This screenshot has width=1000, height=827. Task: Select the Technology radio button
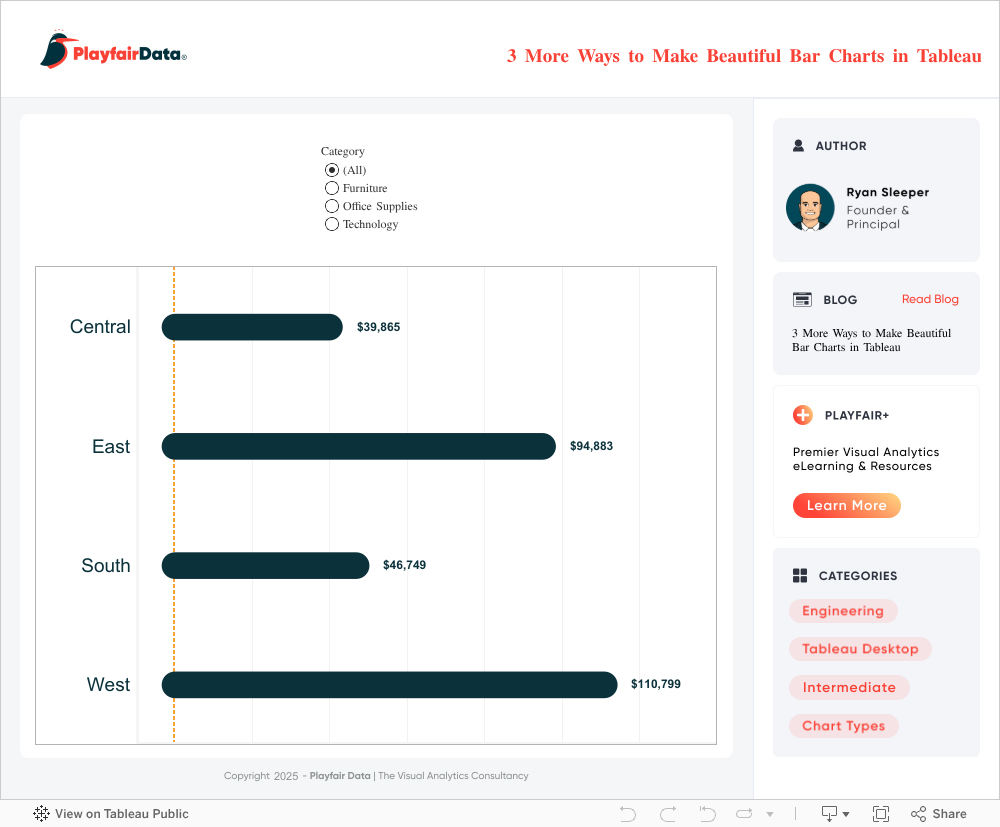(x=332, y=224)
